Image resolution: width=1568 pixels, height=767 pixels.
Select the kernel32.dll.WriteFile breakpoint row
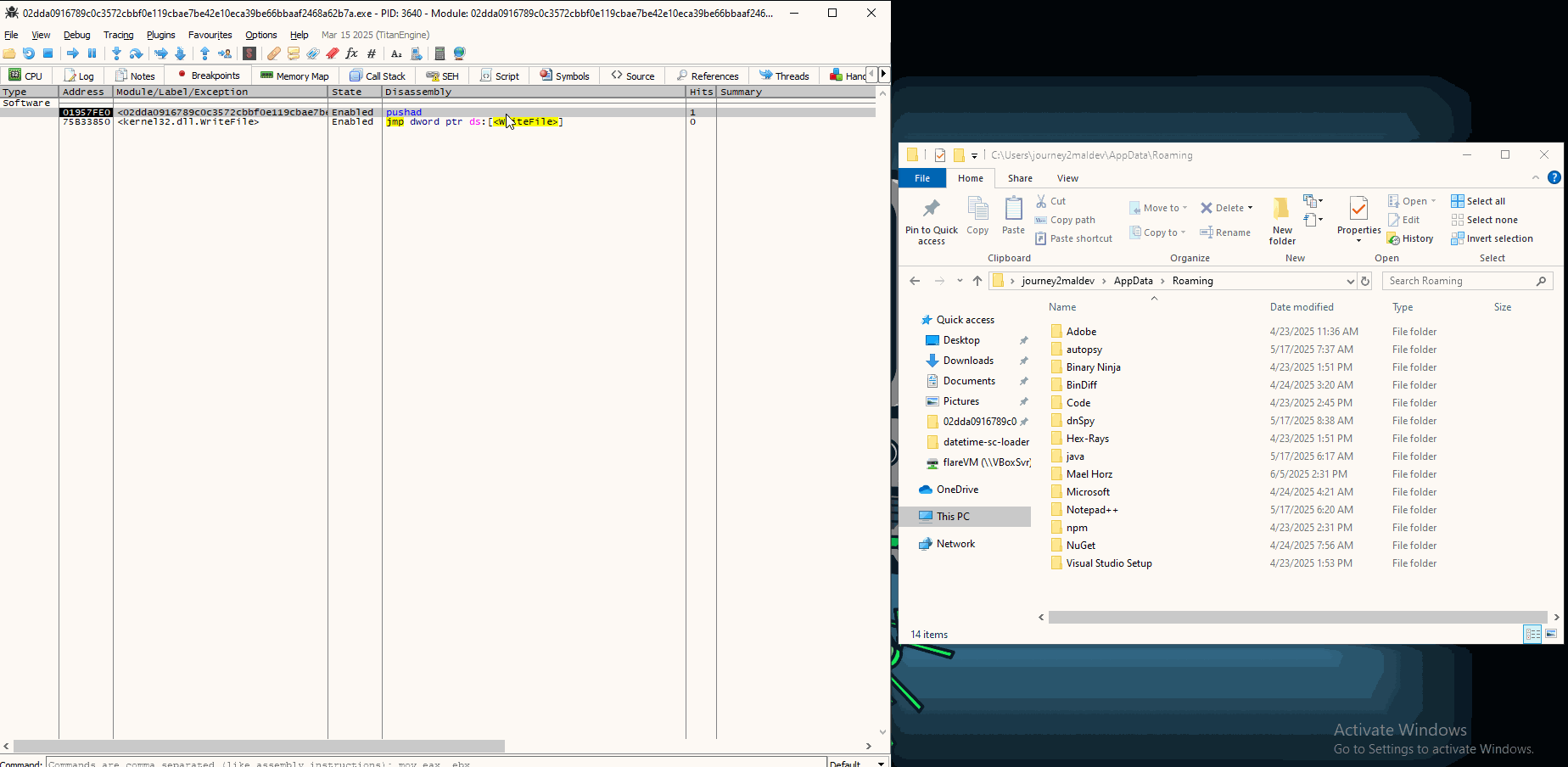point(438,122)
